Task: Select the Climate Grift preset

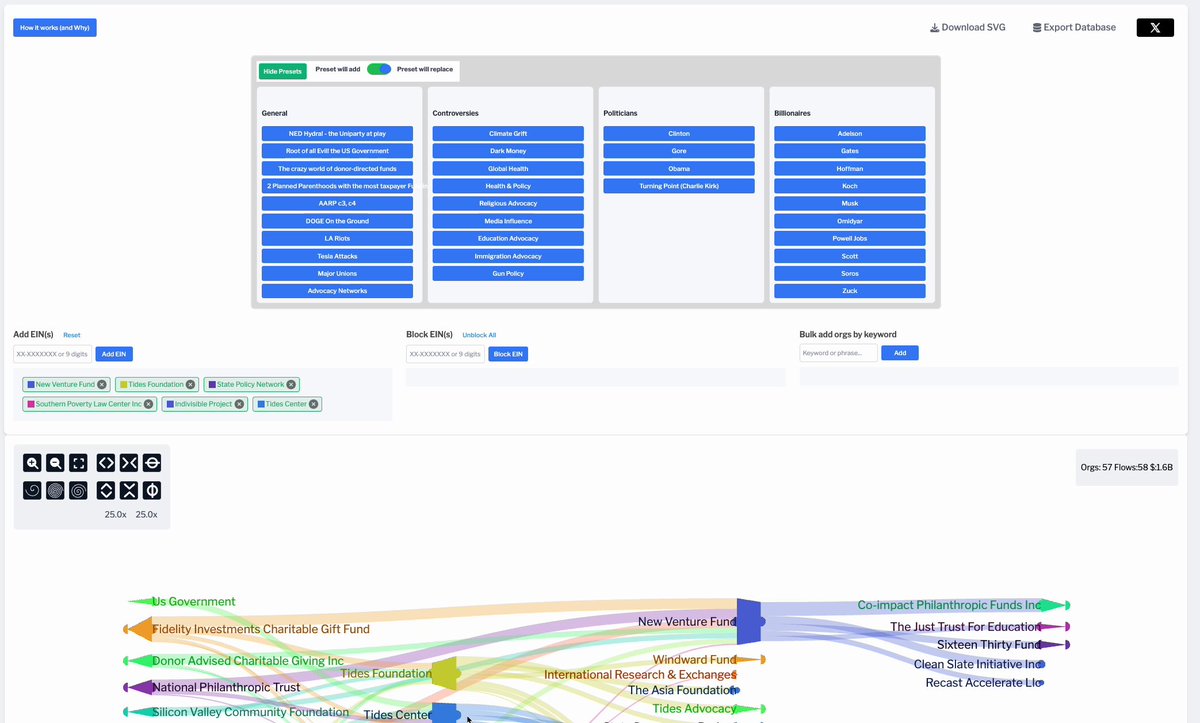Action: [x=508, y=133]
